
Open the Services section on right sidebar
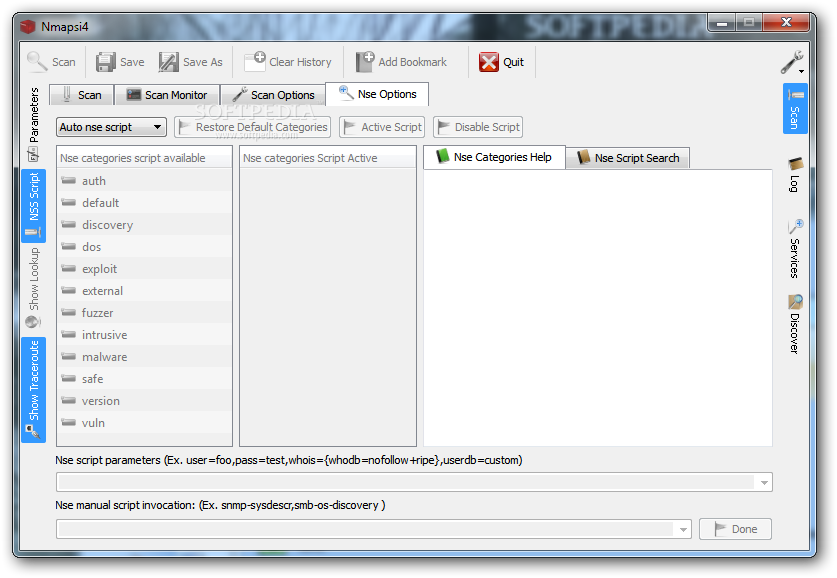coord(795,248)
